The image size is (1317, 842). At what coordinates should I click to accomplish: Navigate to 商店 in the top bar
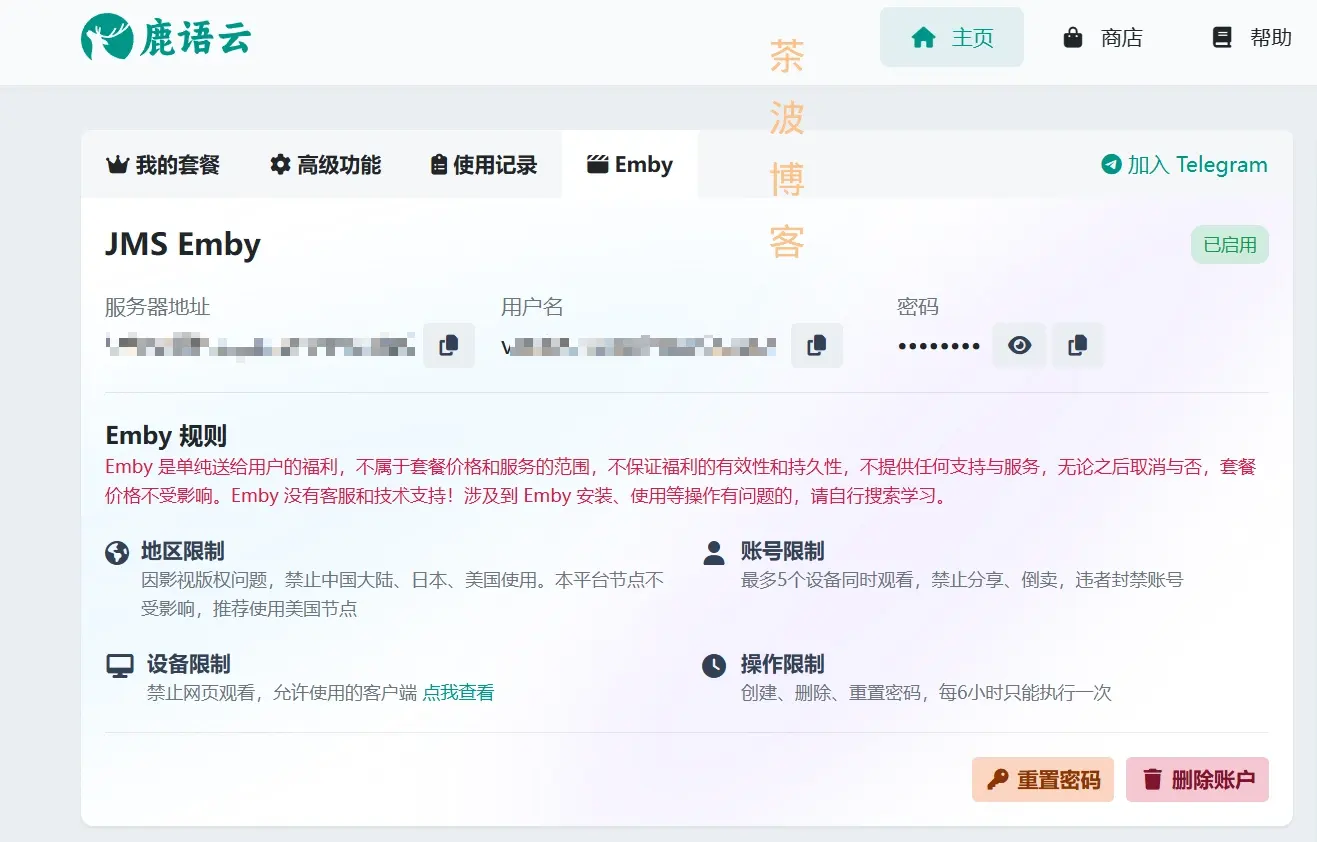click(x=1103, y=37)
